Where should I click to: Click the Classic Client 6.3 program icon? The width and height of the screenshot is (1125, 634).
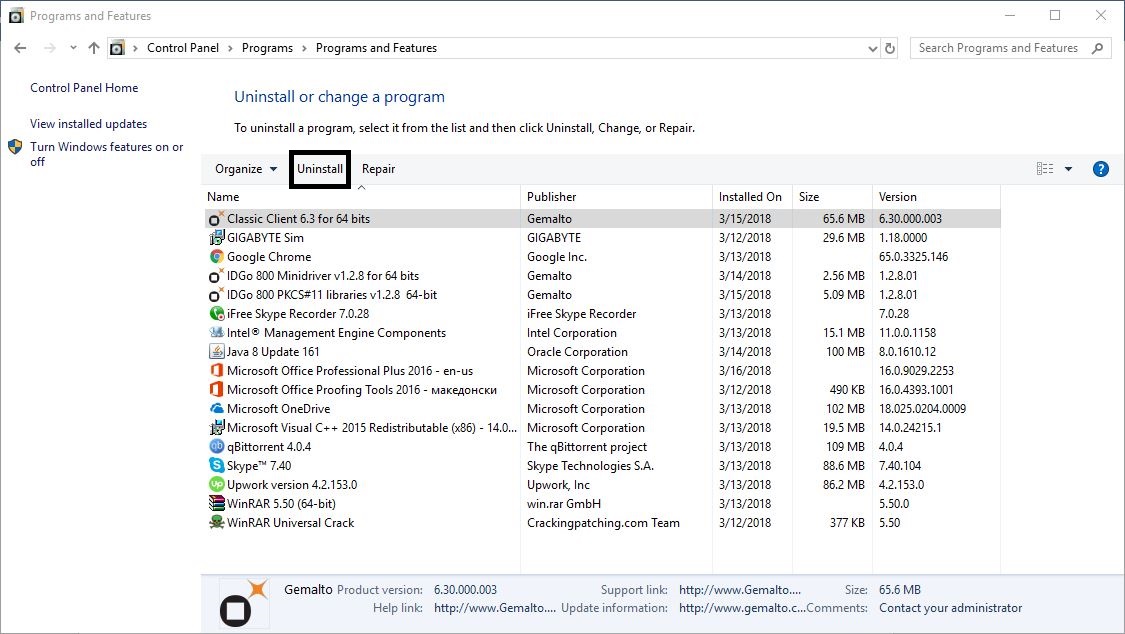(x=216, y=218)
